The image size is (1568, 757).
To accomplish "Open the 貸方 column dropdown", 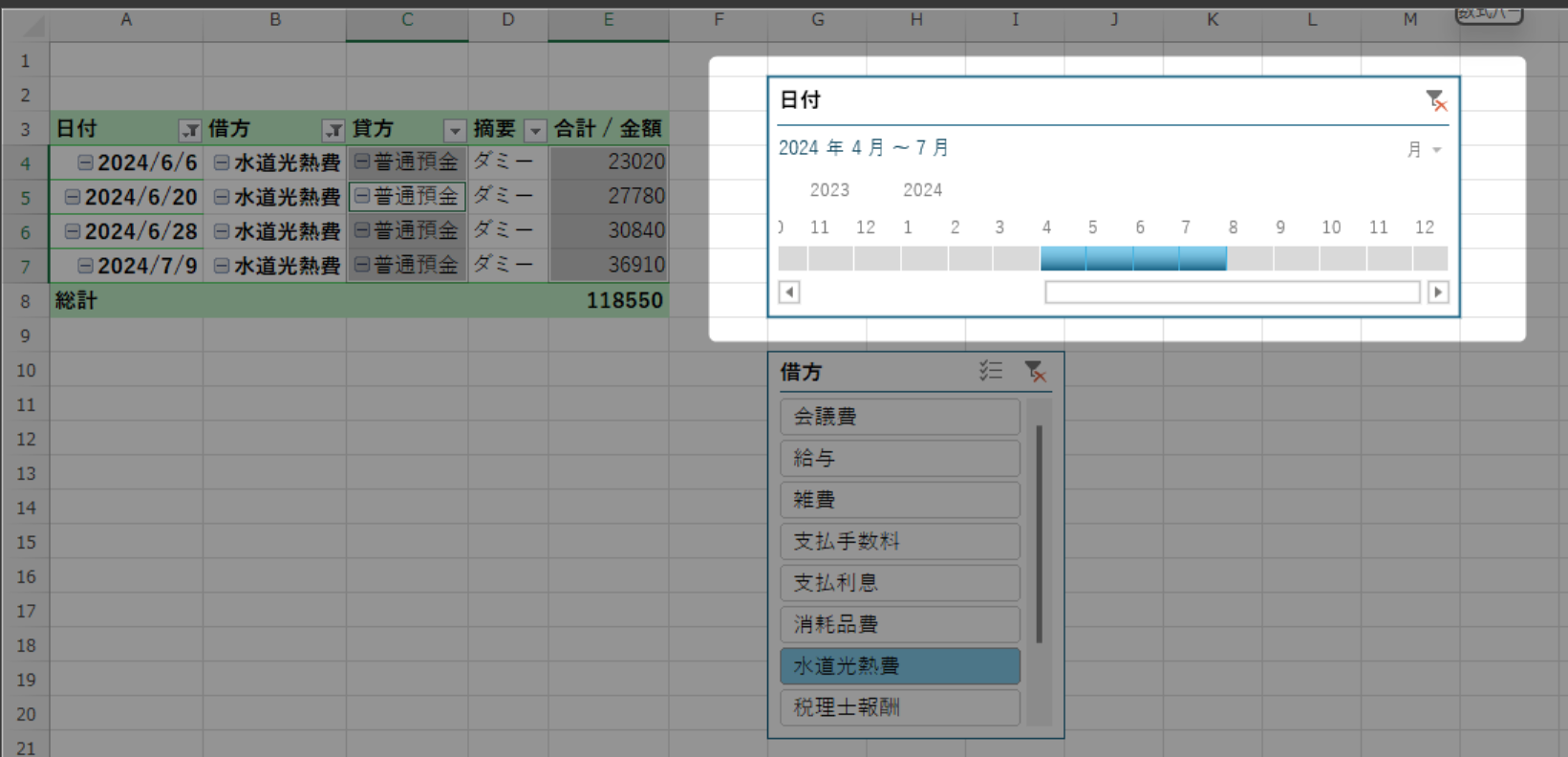I will pyautogui.click(x=455, y=131).
